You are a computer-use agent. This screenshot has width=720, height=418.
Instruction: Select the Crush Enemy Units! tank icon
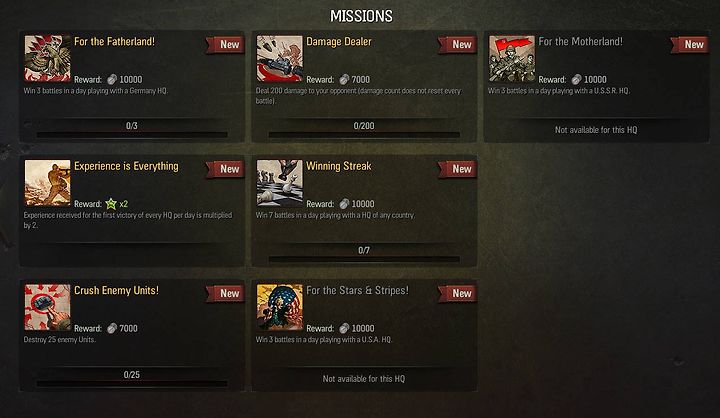point(47,307)
